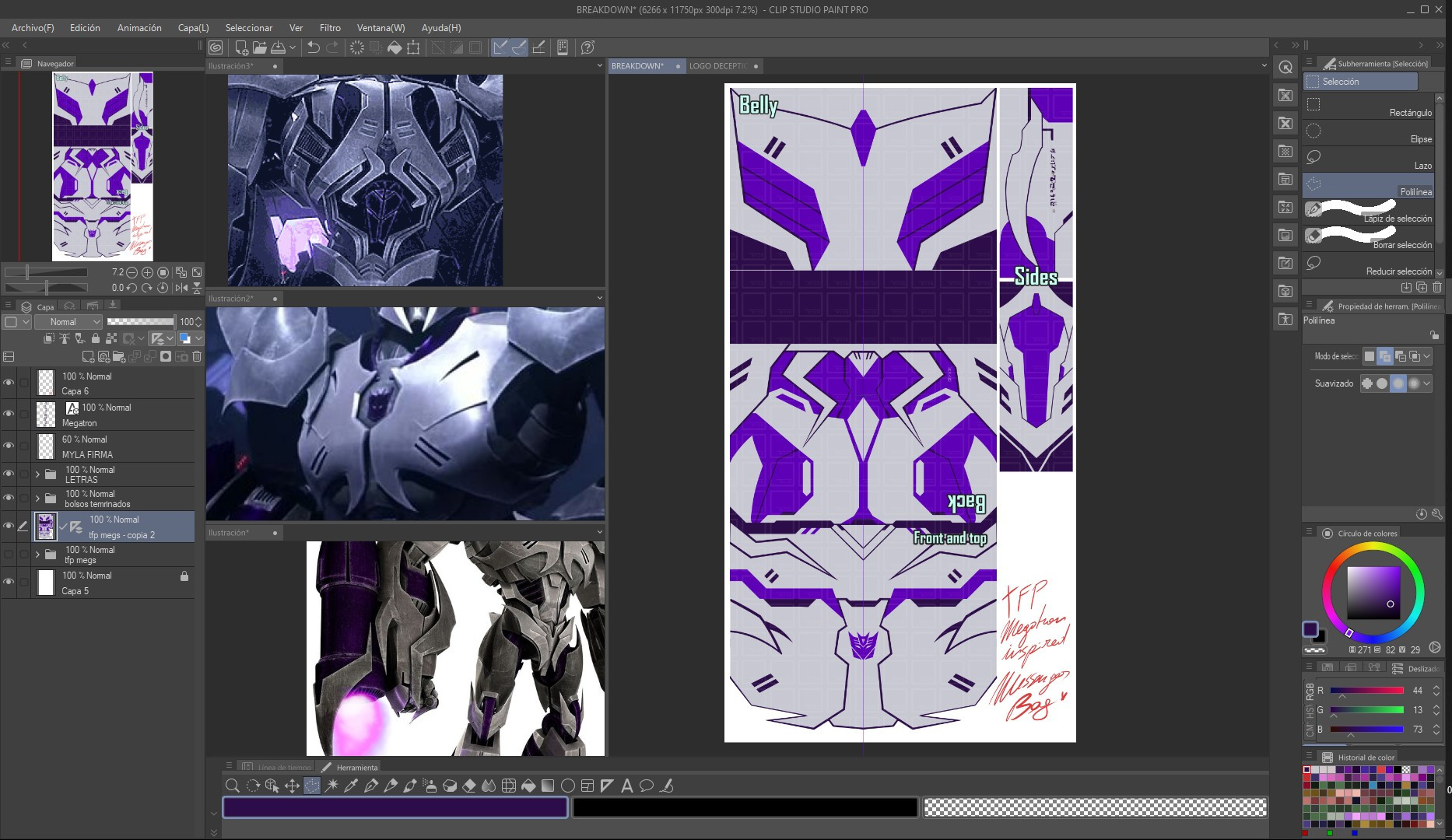
Task: Open the save options dropdown arrow
Action: pyautogui.click(x=293, y=47)
